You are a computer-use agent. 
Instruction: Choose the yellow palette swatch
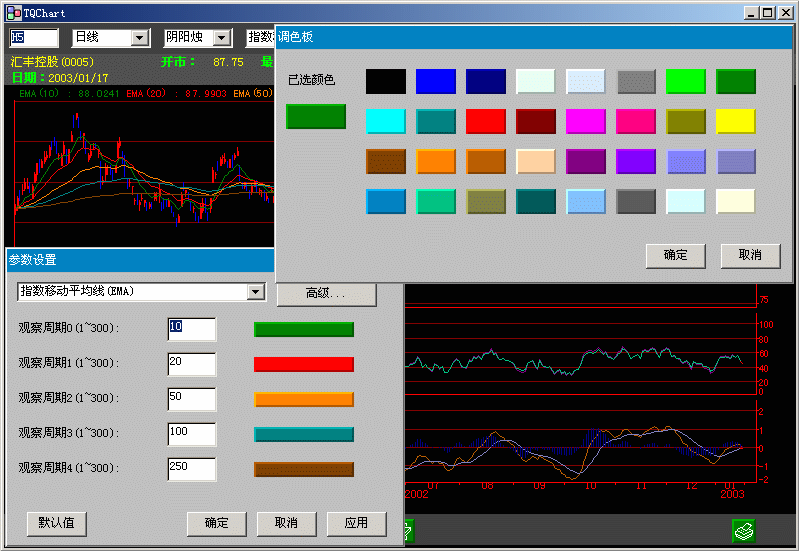(x=736, y=121)
